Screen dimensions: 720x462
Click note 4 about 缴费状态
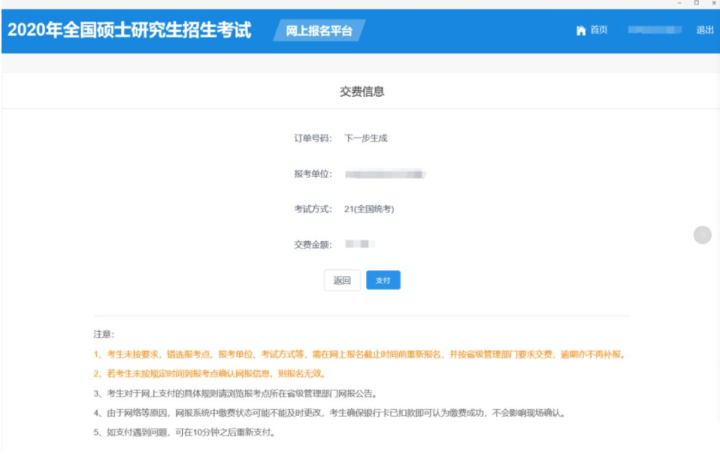point(331,413)
